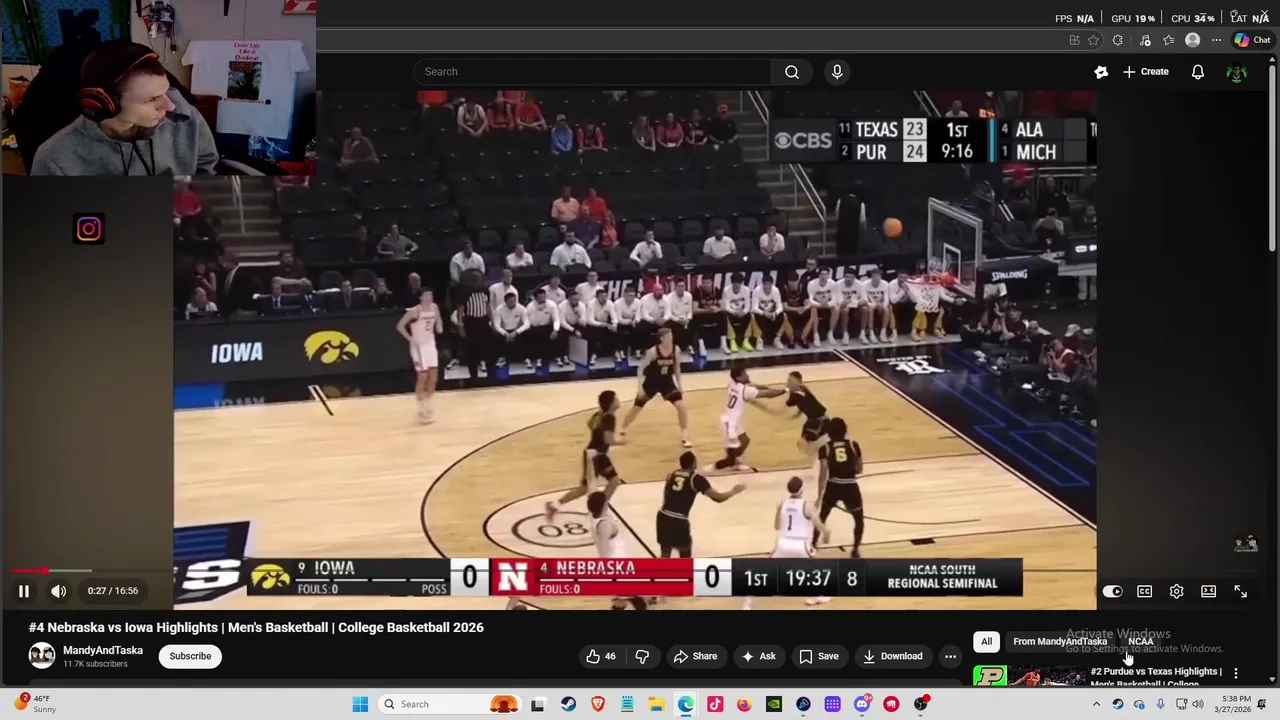
Task: Open the Share dialog
Action: [x=695, y=656]
